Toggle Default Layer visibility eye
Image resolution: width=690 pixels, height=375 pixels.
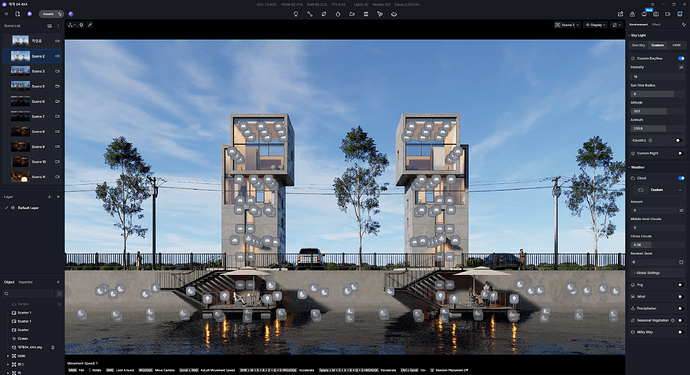(x=13, y=208)
